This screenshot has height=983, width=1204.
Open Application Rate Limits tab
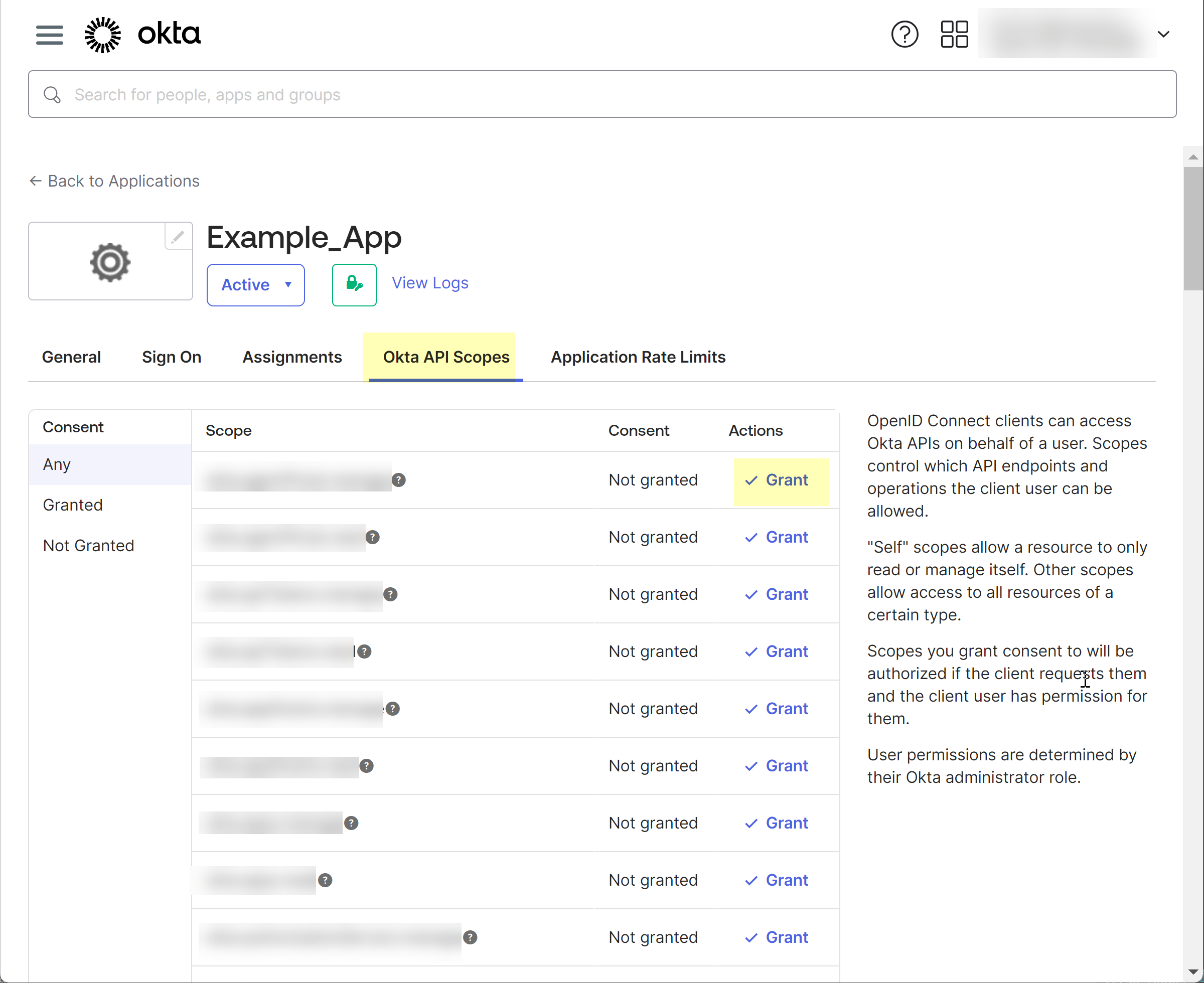point(638,357)
